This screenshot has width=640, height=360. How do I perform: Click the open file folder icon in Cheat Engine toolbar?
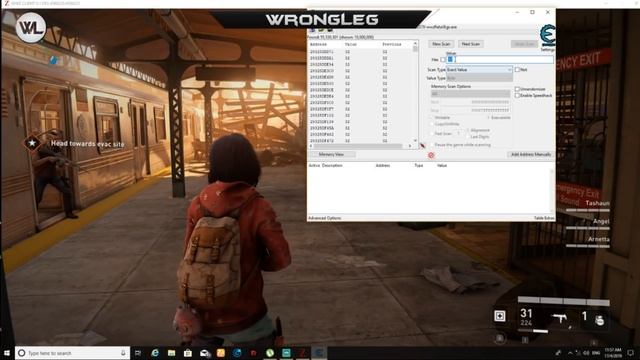pyautogui.click(x=321, y=30)
